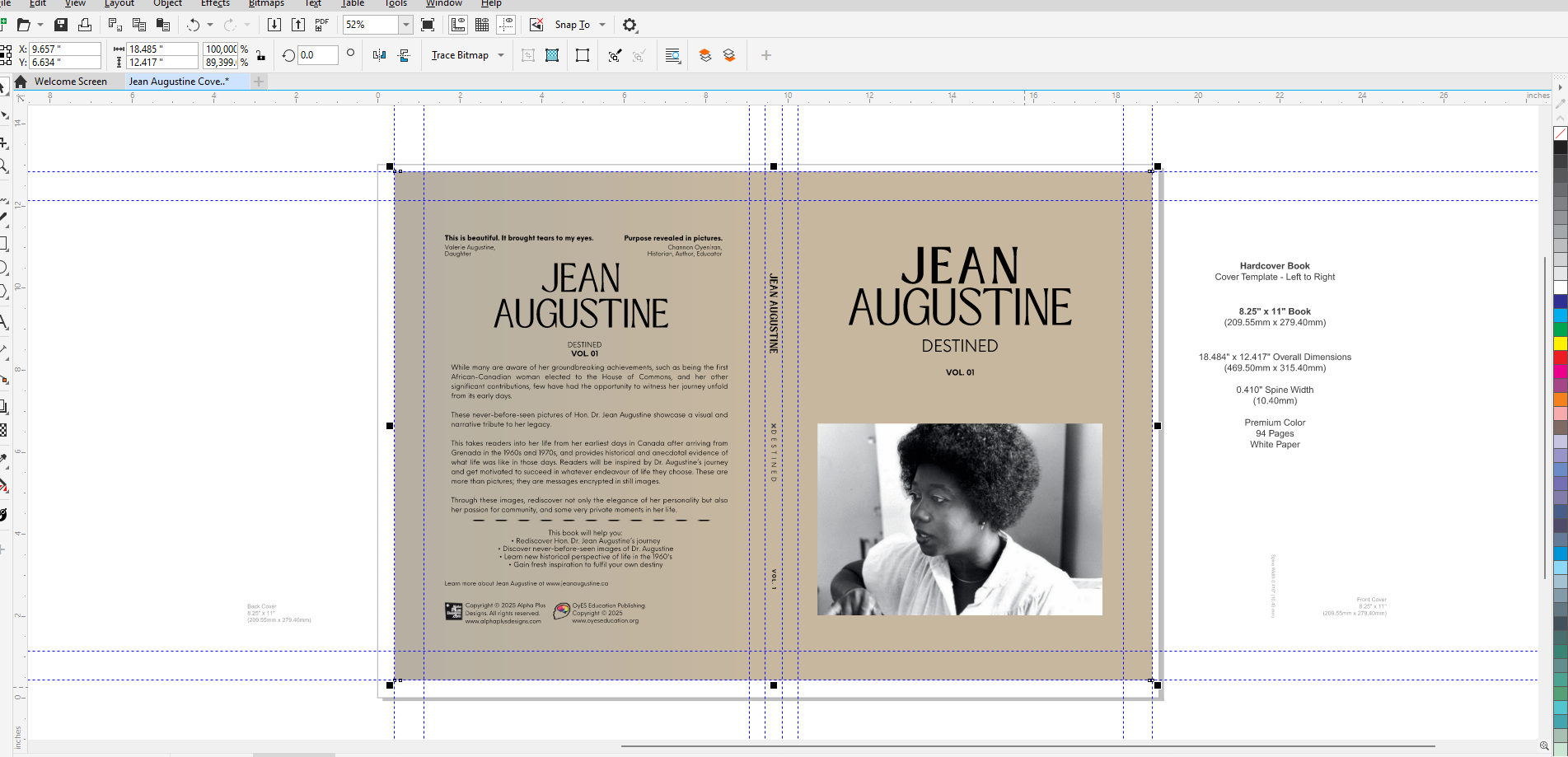Click the new document plus tab button
Screen dimensions: 1568x757
[259, 82]
